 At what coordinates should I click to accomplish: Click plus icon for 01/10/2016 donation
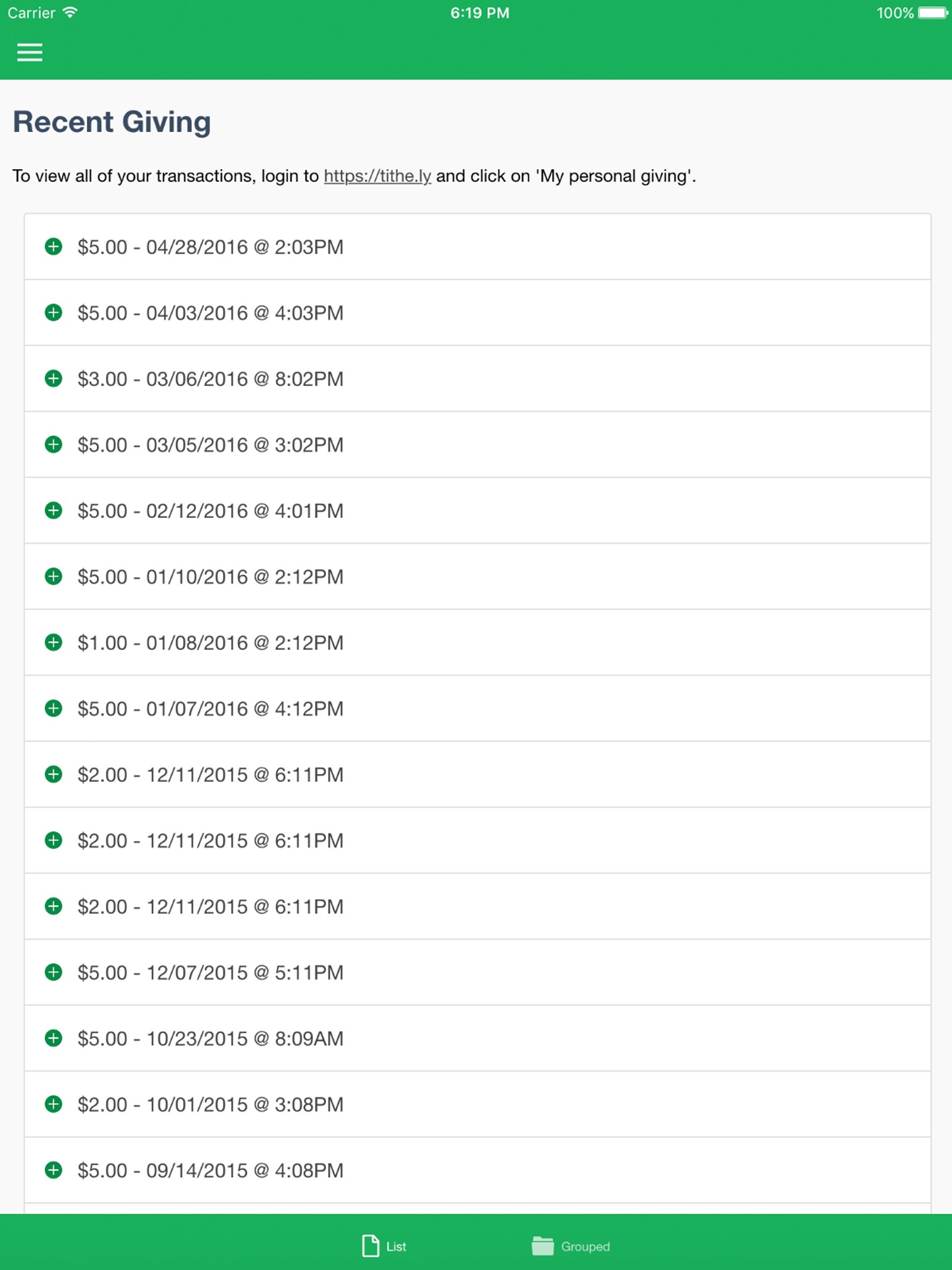tap(54, 577)
